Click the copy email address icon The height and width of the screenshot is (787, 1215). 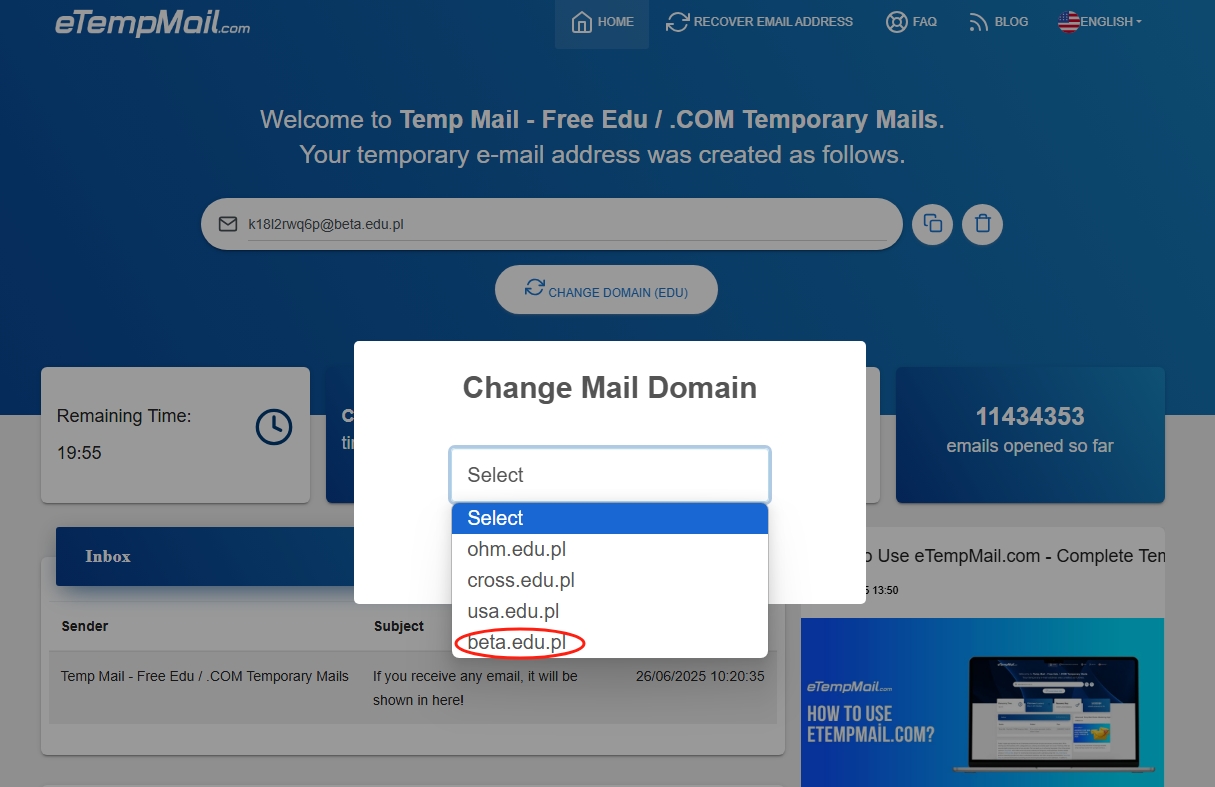click(932, 224)
